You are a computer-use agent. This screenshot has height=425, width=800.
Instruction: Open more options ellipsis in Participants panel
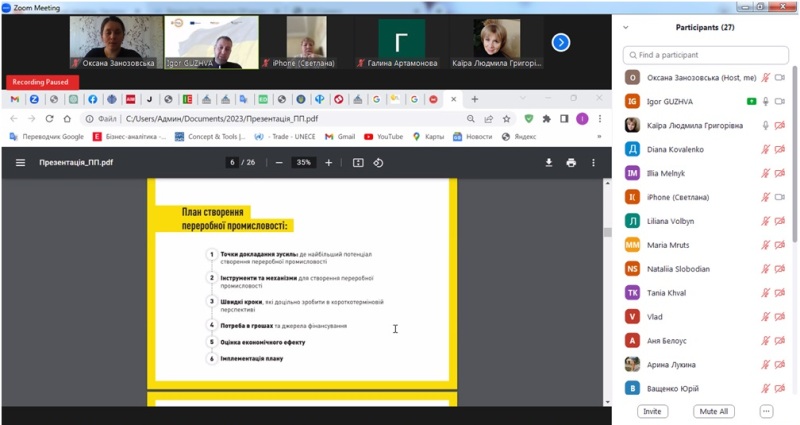[x=766, y=411]
